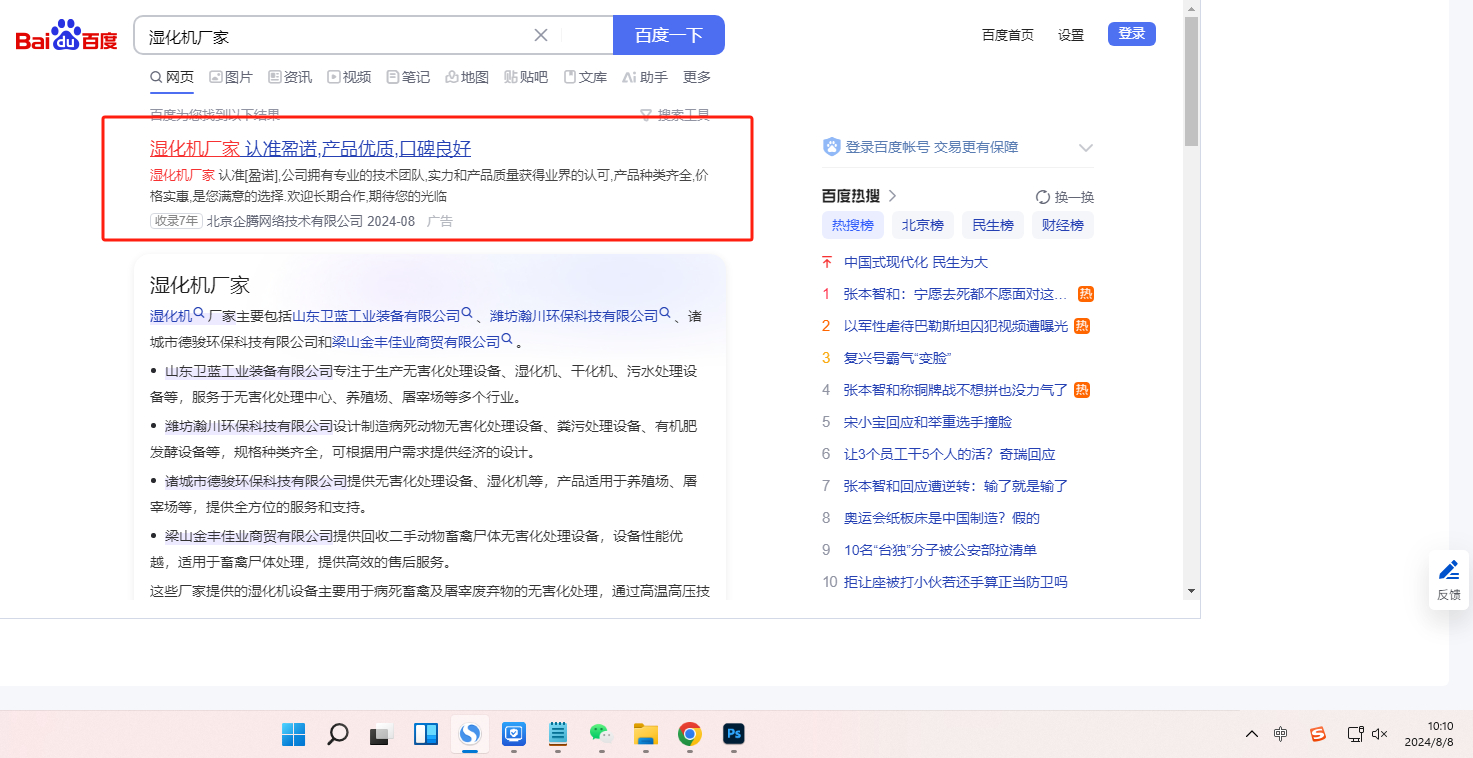
Task: Open WeChat from the taskbar
Action: click(x=600, y=735)
